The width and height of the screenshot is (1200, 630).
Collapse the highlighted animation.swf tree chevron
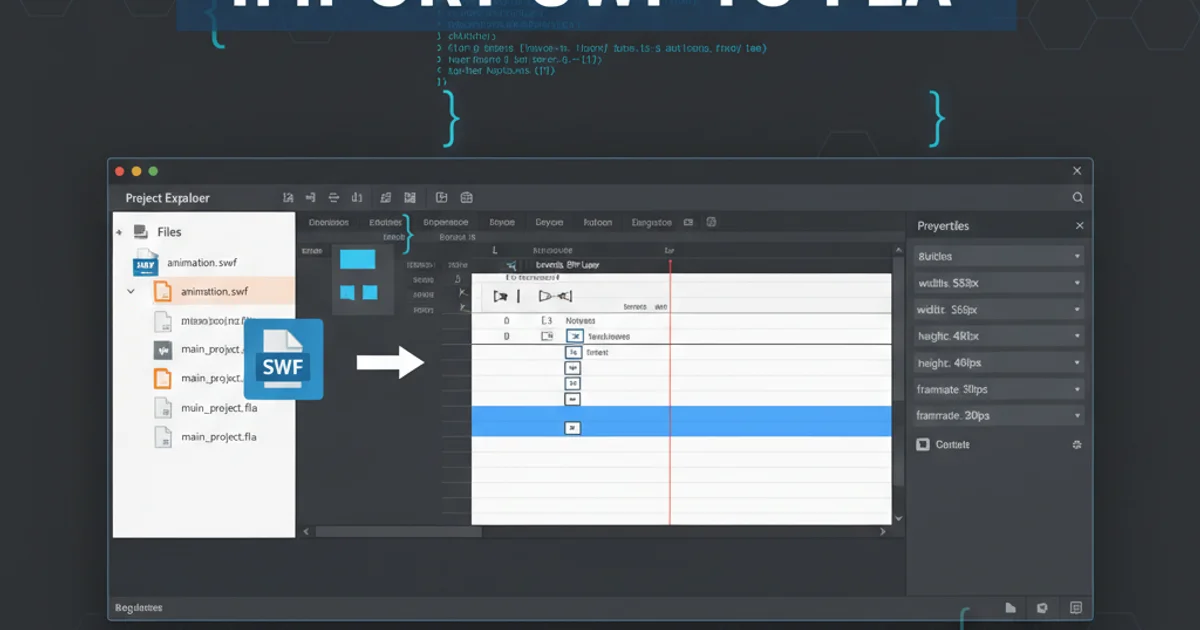point(131,292)
